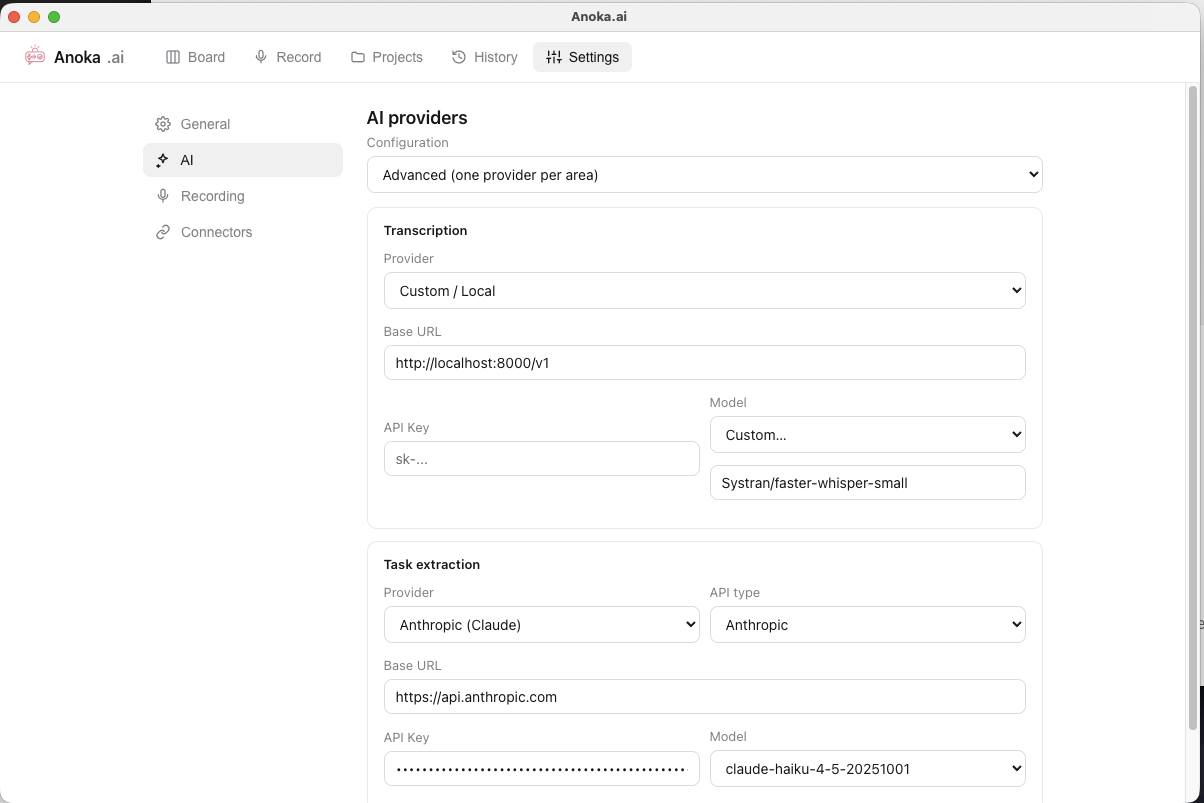Viewport: 1204px width, 803px height.
Task: Open the Task extraction Provider dropdown
Action: pos(542,625)
